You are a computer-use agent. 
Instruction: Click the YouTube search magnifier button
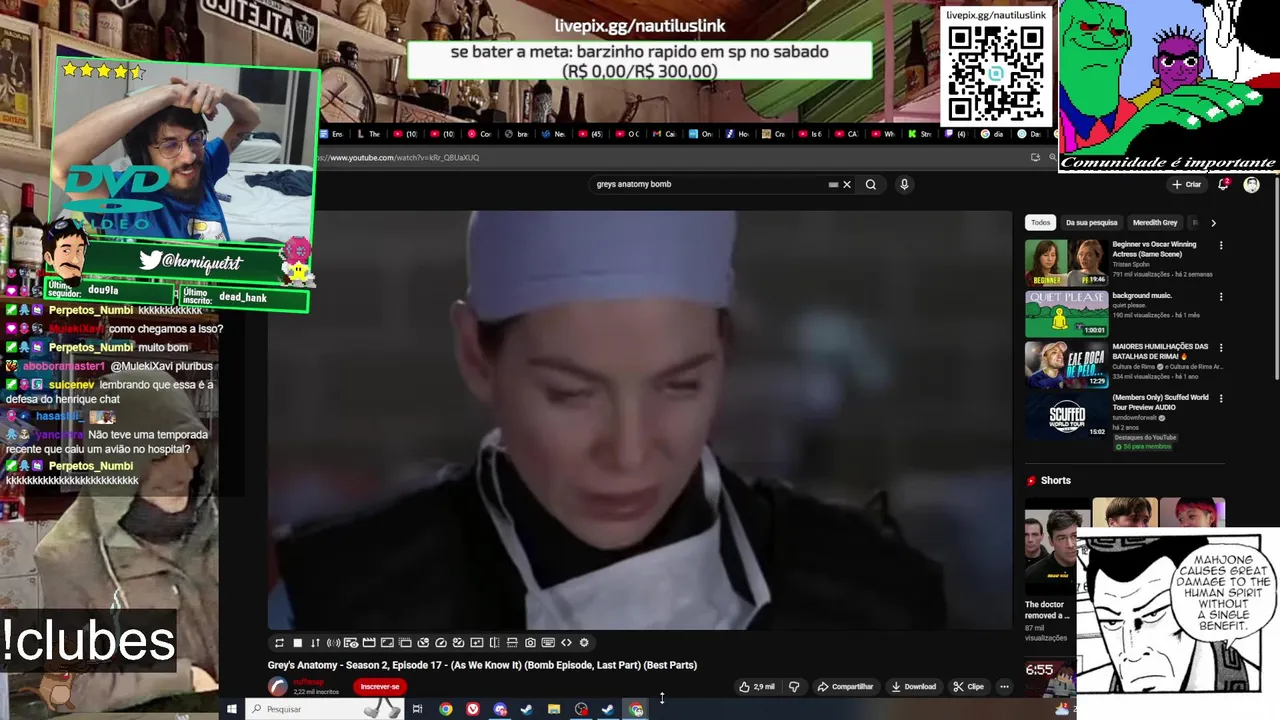pyautogui.click(x=871, y=185)
